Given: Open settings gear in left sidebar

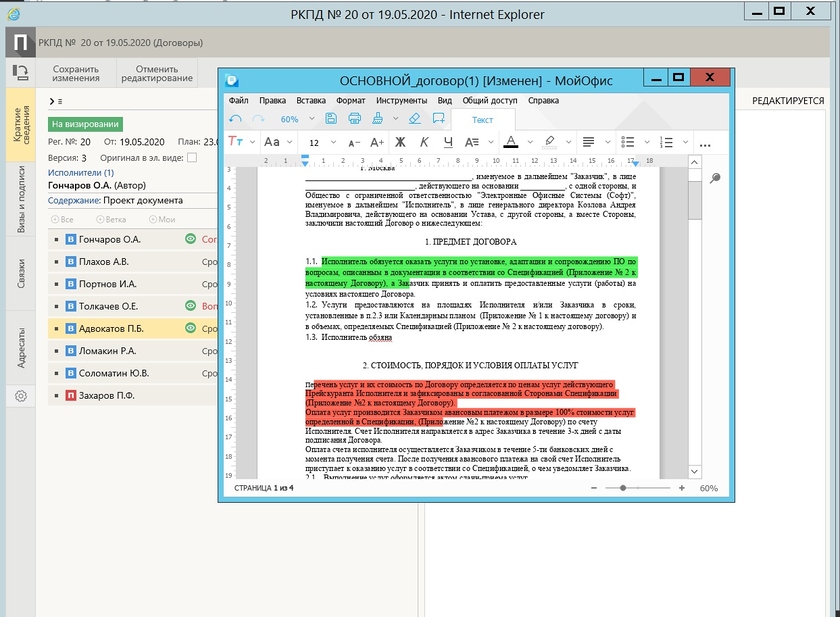Looking at the screenshot, I should click(20, 396).
